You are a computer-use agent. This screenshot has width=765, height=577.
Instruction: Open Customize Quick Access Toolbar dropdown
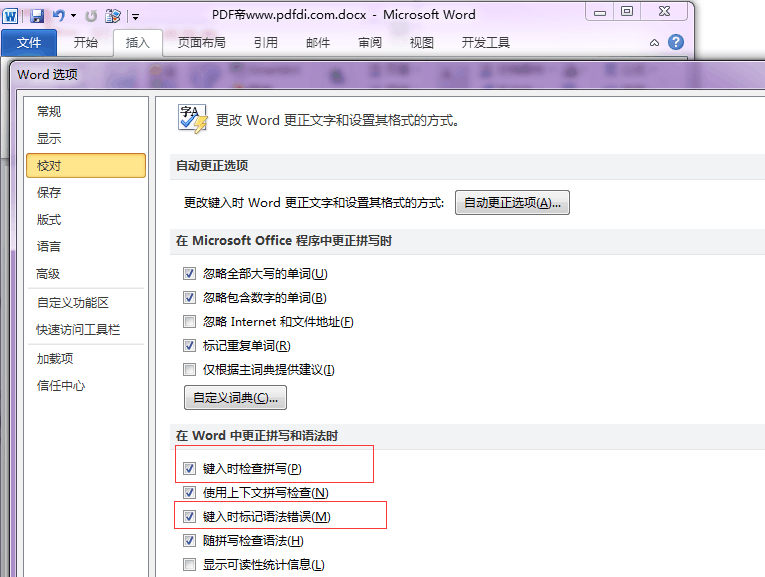(136, 17)
